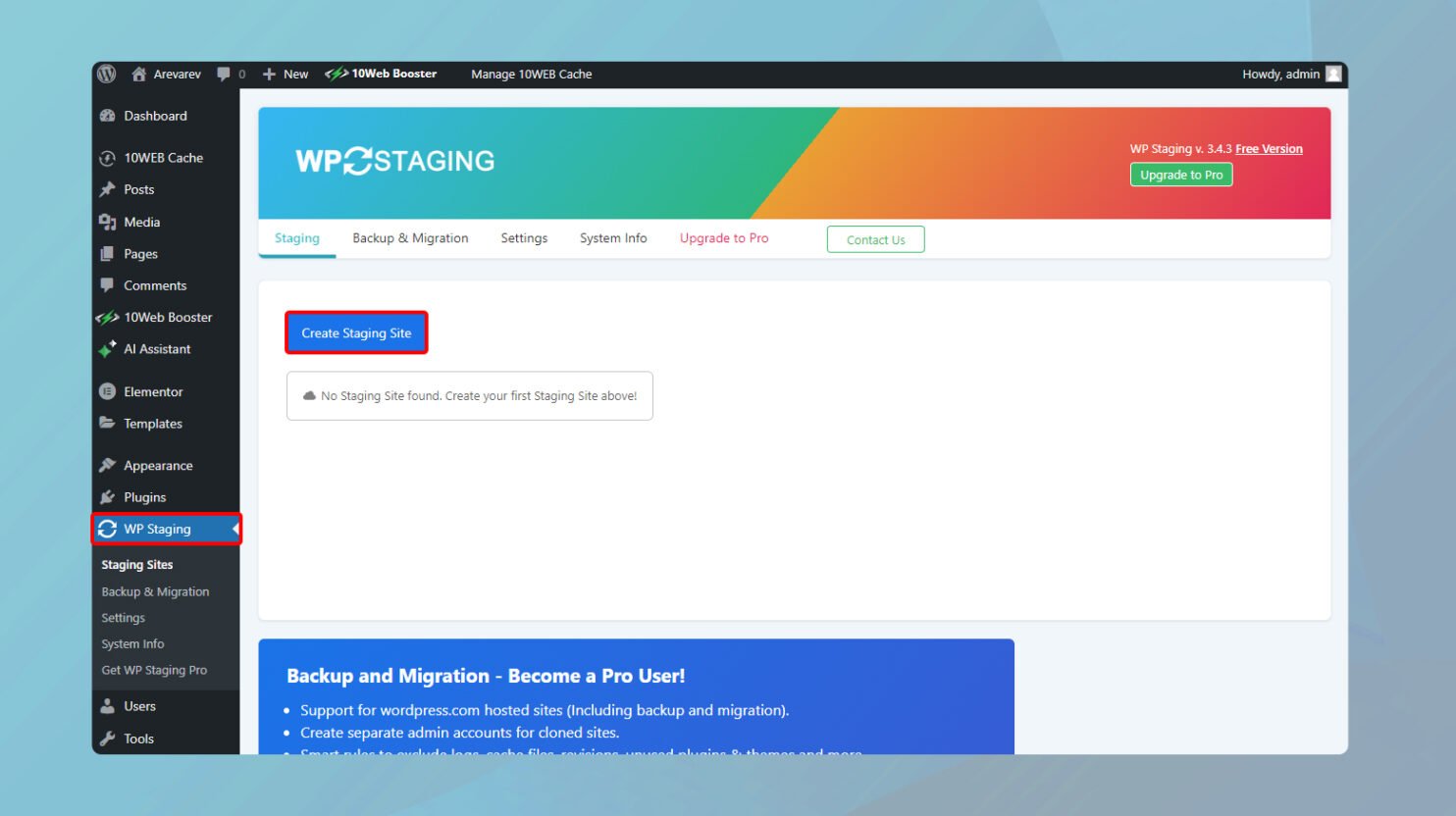The height and width of the screenshot is (816, 1456).
Task: Open Elementor from its sidebar icon
Action: (108, 391)
